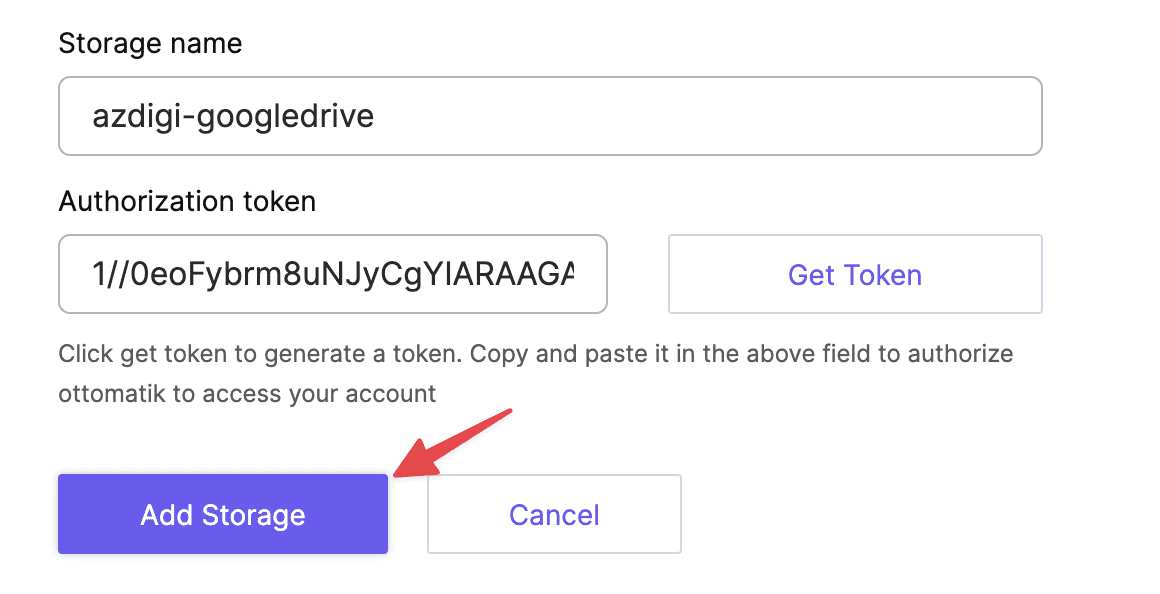Click the word 'Storage' on the purple button
Image resolution: width=1160 pixels, height=594 pixels.
[x=254, y=515]
